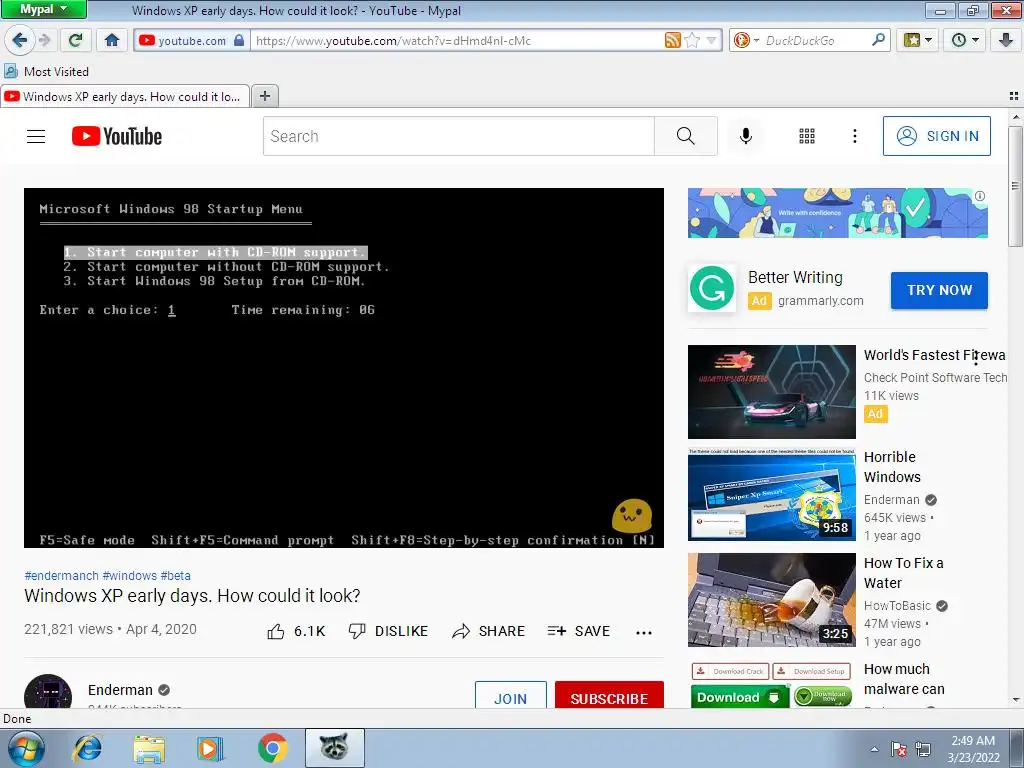This screenshot has height=768, width=1024.
Task: Click the network tray icon
Action: coord(923,749)
